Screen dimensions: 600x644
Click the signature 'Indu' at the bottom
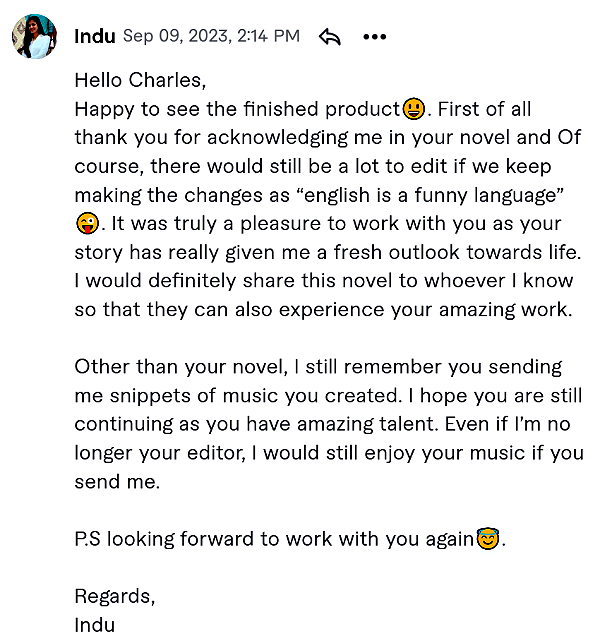pos(95,625)
